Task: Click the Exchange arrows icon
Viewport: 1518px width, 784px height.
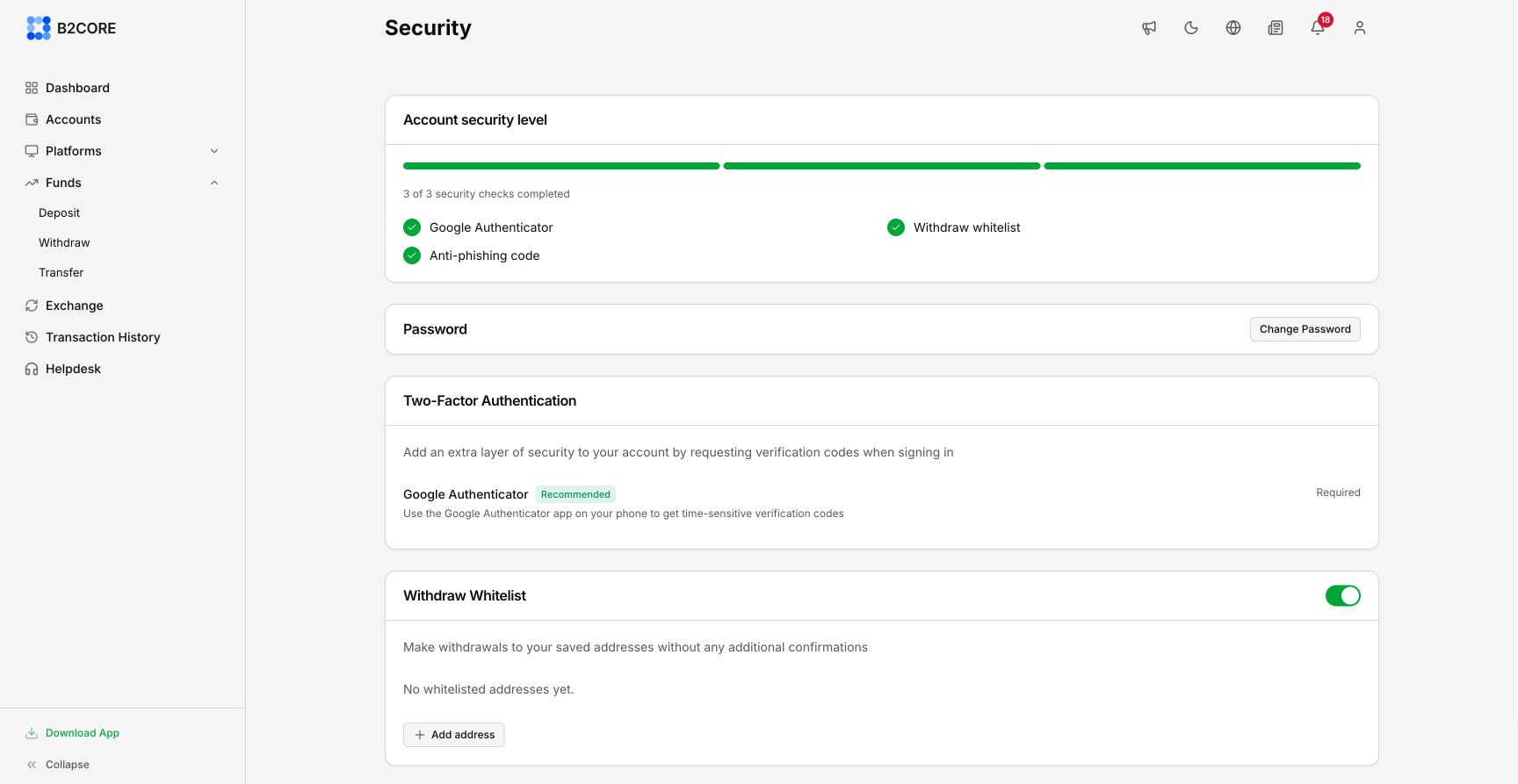Action: 32,306
